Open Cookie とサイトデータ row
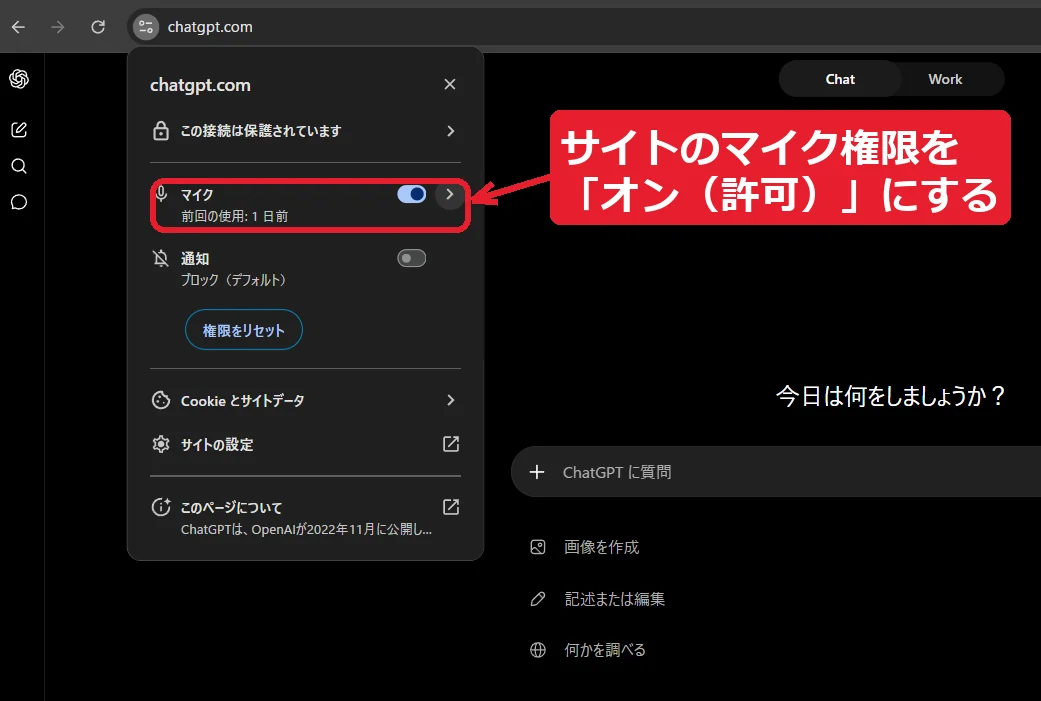Image resolution: width=1041 pixels, height=701 pixels. tap(305, 400)
